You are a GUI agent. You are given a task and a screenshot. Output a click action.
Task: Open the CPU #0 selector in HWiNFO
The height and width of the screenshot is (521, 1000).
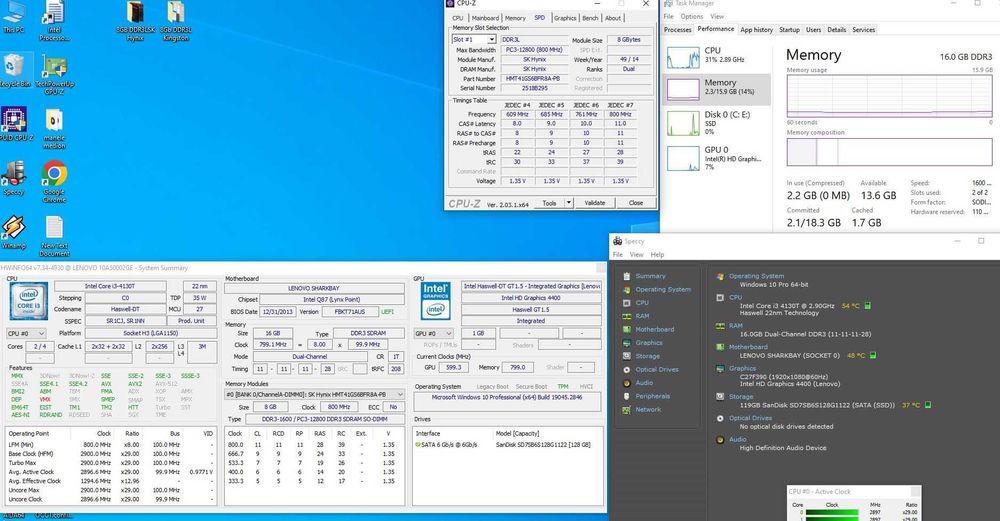(x=26, y=334)
